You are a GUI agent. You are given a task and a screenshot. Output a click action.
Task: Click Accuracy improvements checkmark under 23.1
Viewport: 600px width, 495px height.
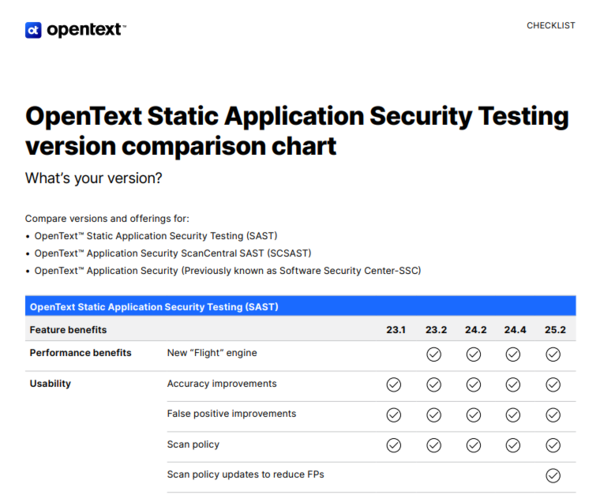click(394, 385)
